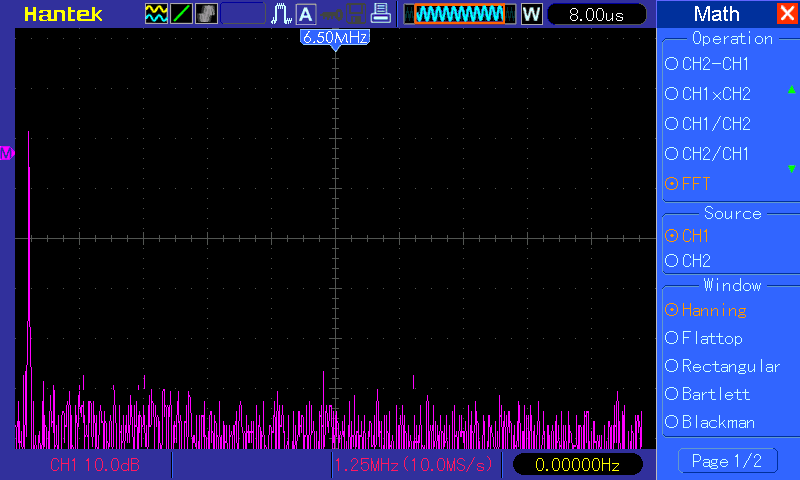Click the CH1 10.0dB scale readout
The height and width of the screenshot is (480, 800).
(x=94, y=465)
